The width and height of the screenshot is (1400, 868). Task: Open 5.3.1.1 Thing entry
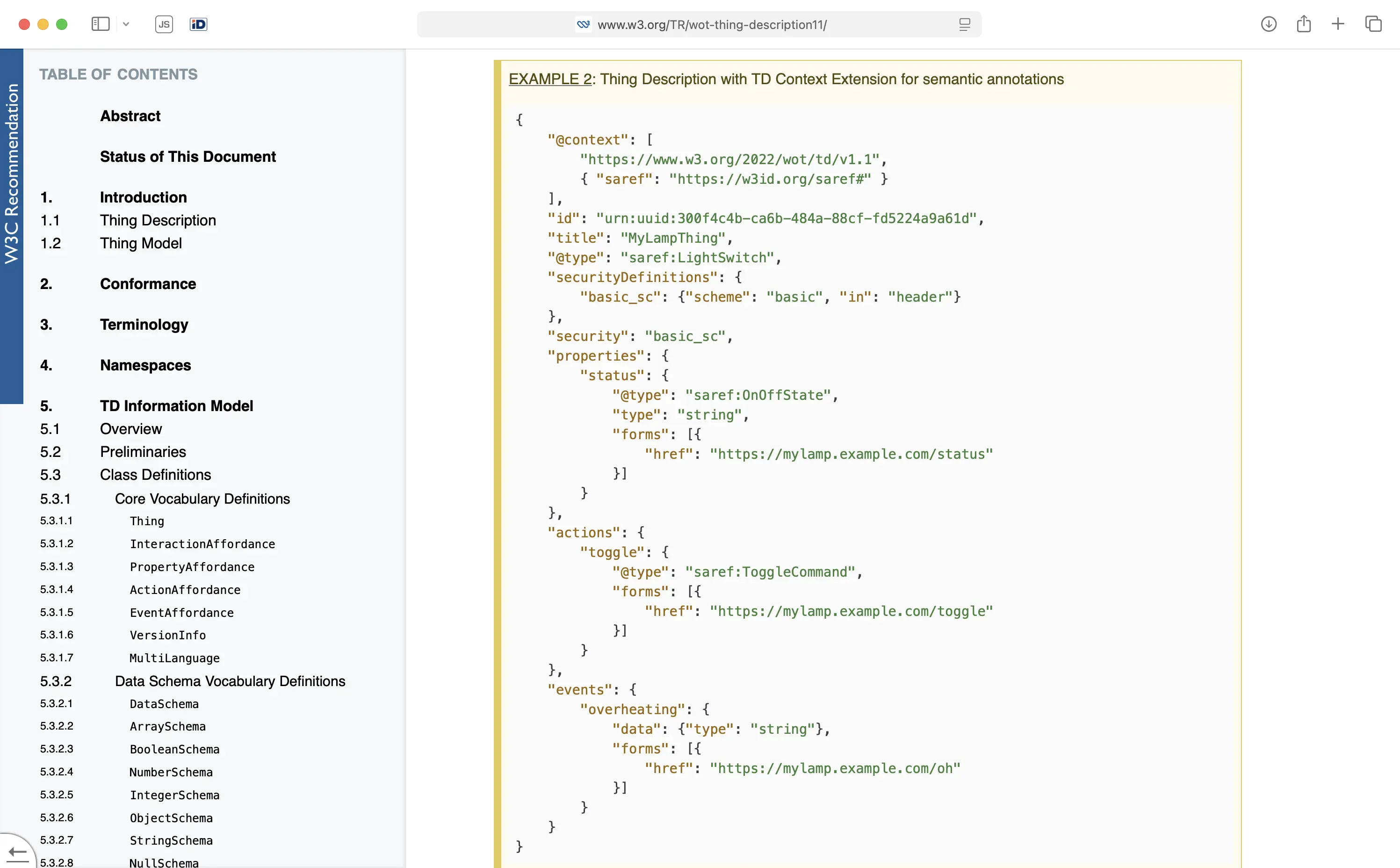pyautogui.click(x=147, y=521)
